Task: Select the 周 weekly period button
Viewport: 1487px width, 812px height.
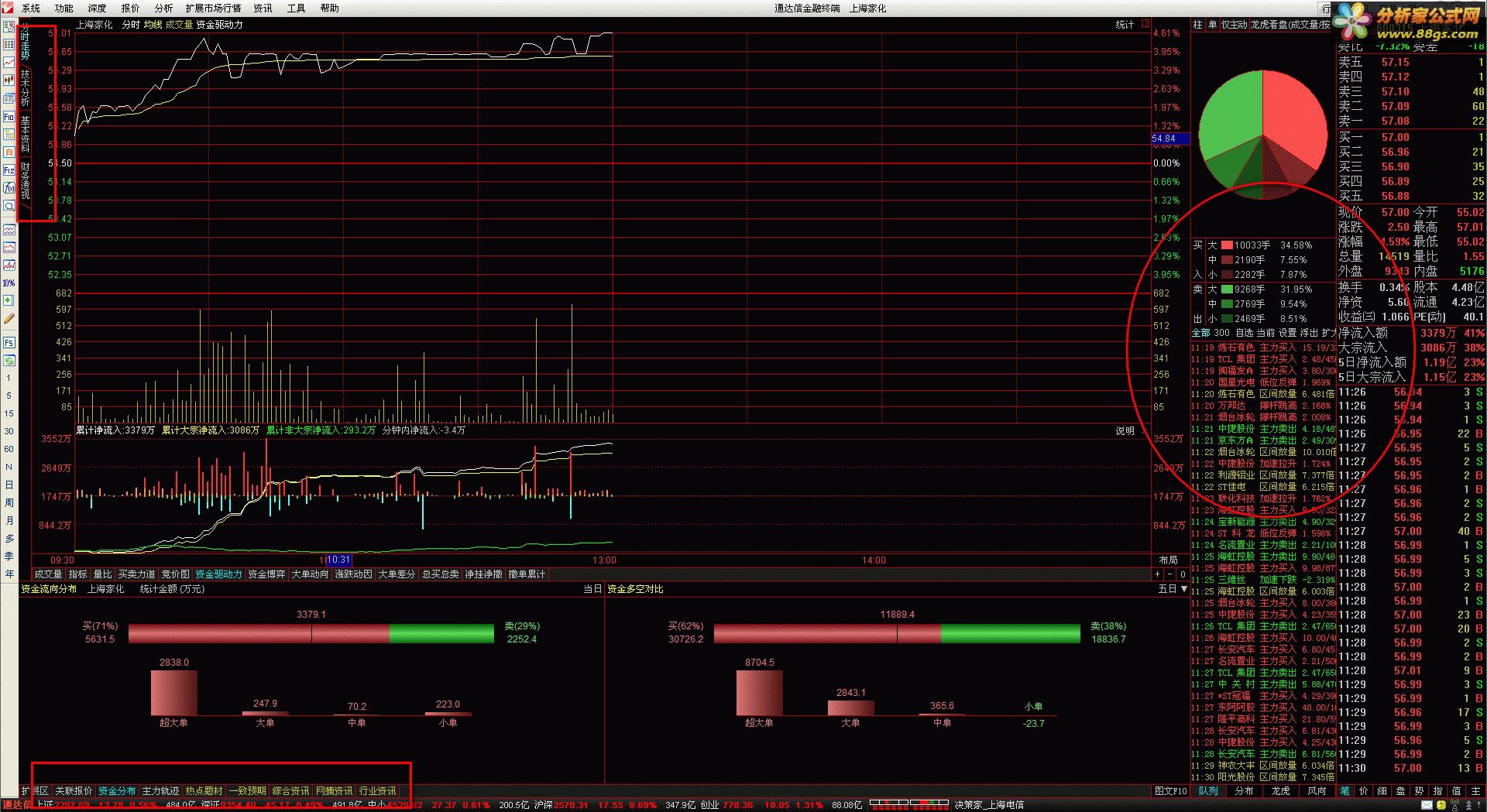Action: click(x=9, y=502)
